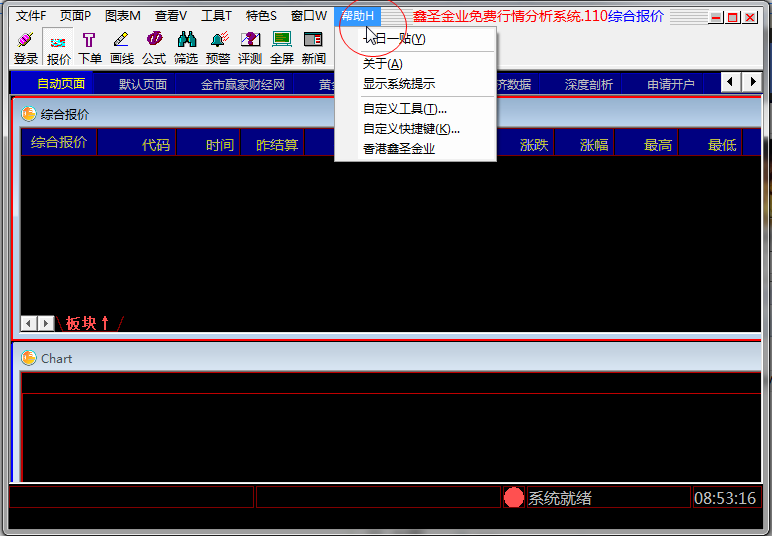Switch to the 深度剖析 tab
The width and height of the screenshot is (772, 536).
click(x=589, y=84)
